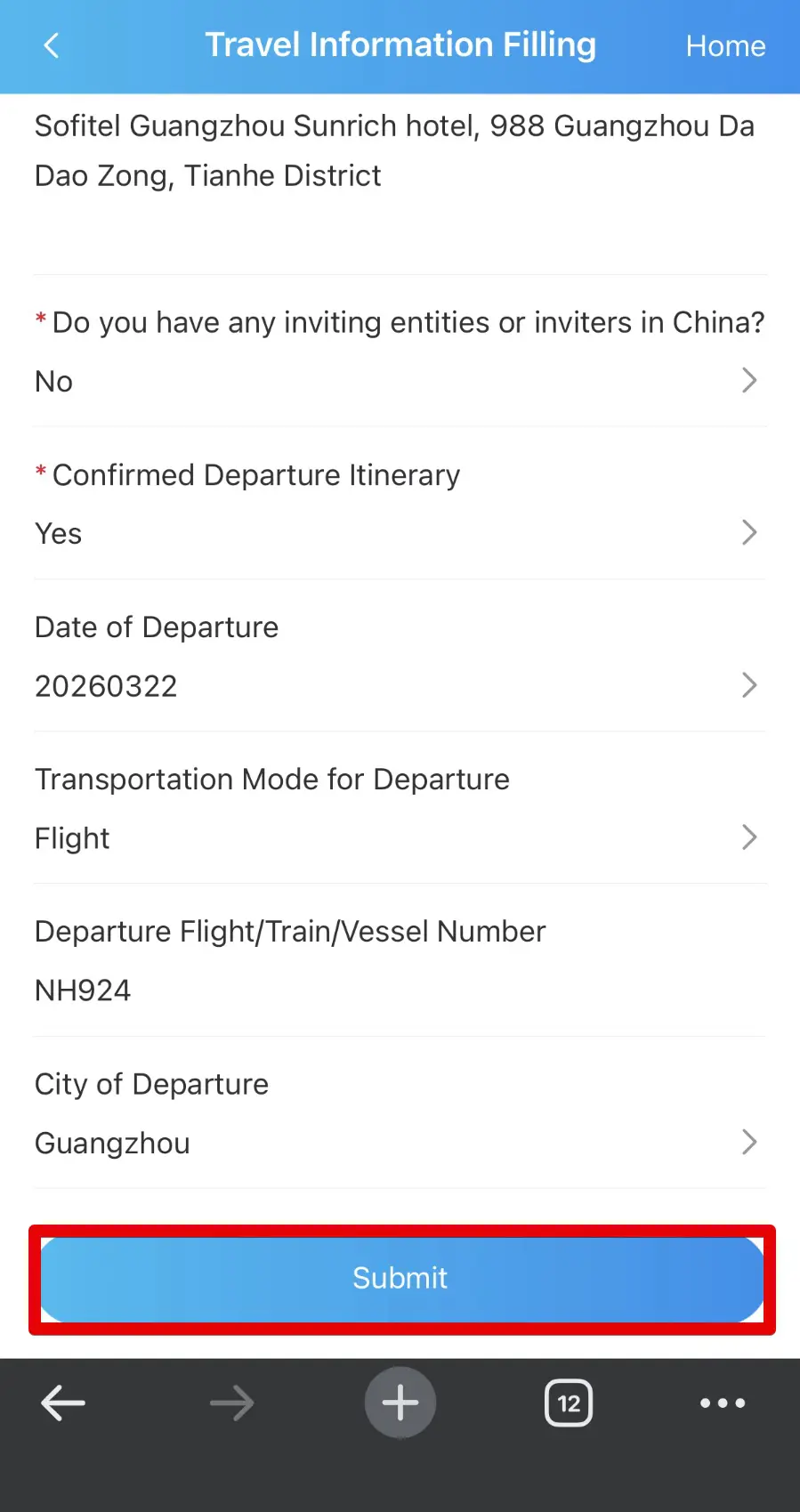
Task: Open the Date of Departure picker chevron
Action: (749, 685)
